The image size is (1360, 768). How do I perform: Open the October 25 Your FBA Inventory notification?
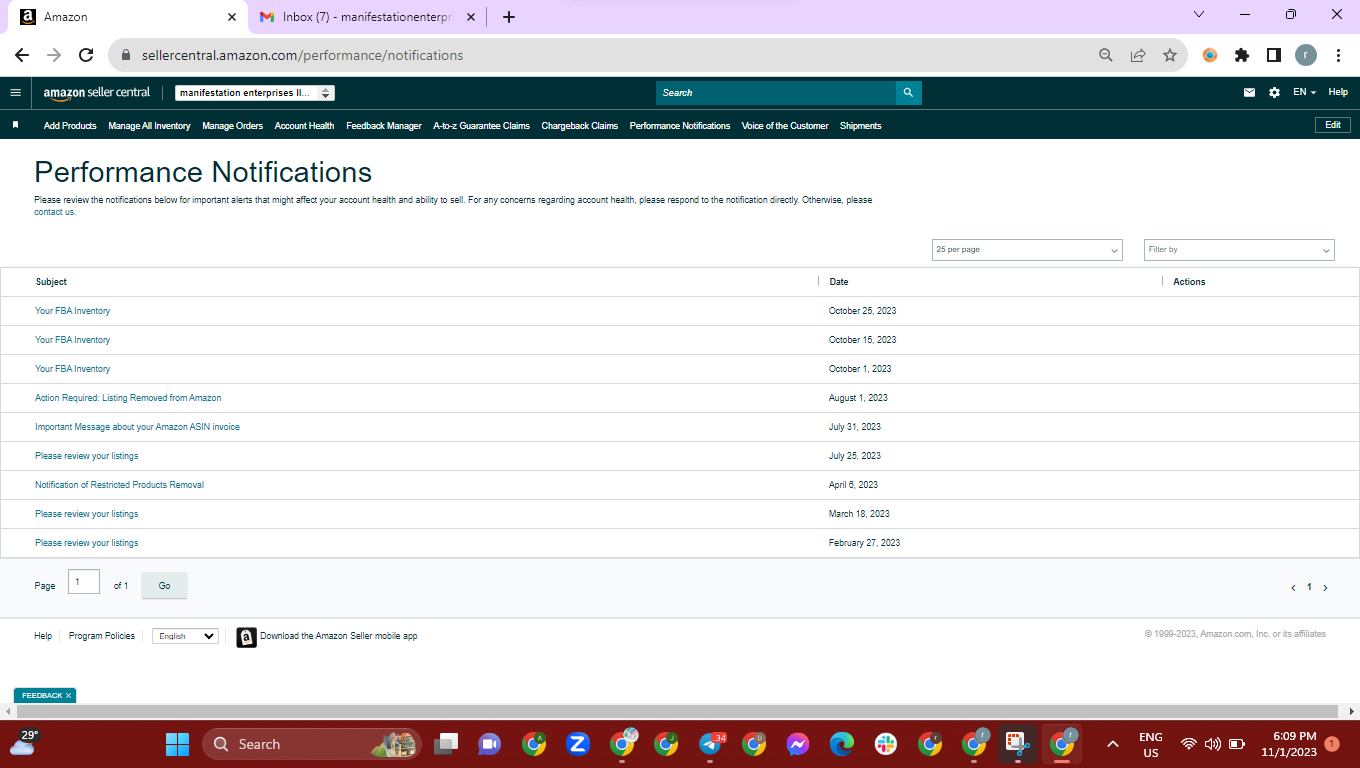[73, 311]
